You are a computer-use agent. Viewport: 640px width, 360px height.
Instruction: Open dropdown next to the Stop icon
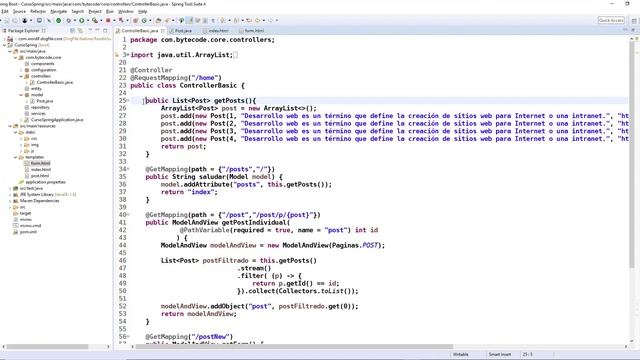pyautogui.click(x=113, y=20)
